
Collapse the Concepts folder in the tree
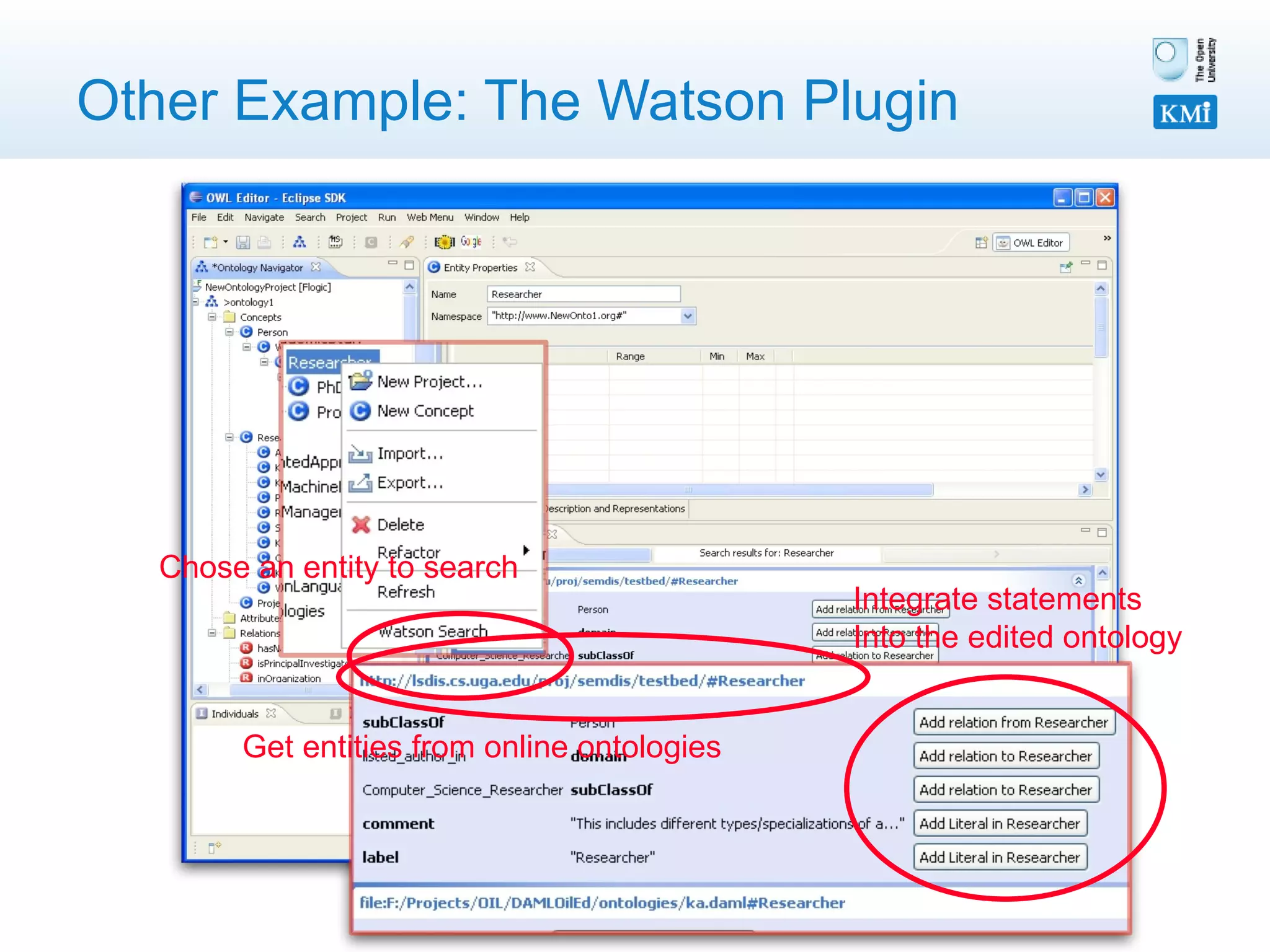213,317
